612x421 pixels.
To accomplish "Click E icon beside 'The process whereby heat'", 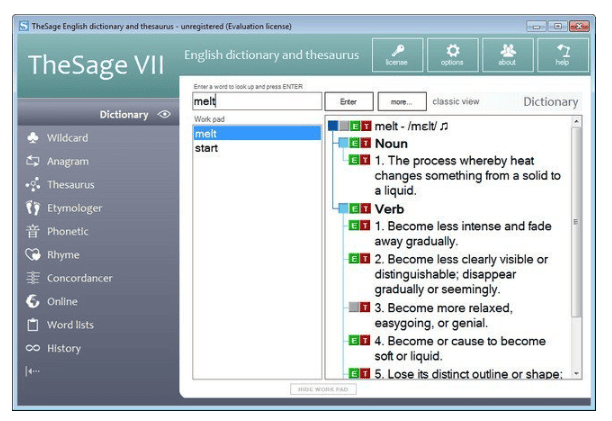I will tap(354, 160).
